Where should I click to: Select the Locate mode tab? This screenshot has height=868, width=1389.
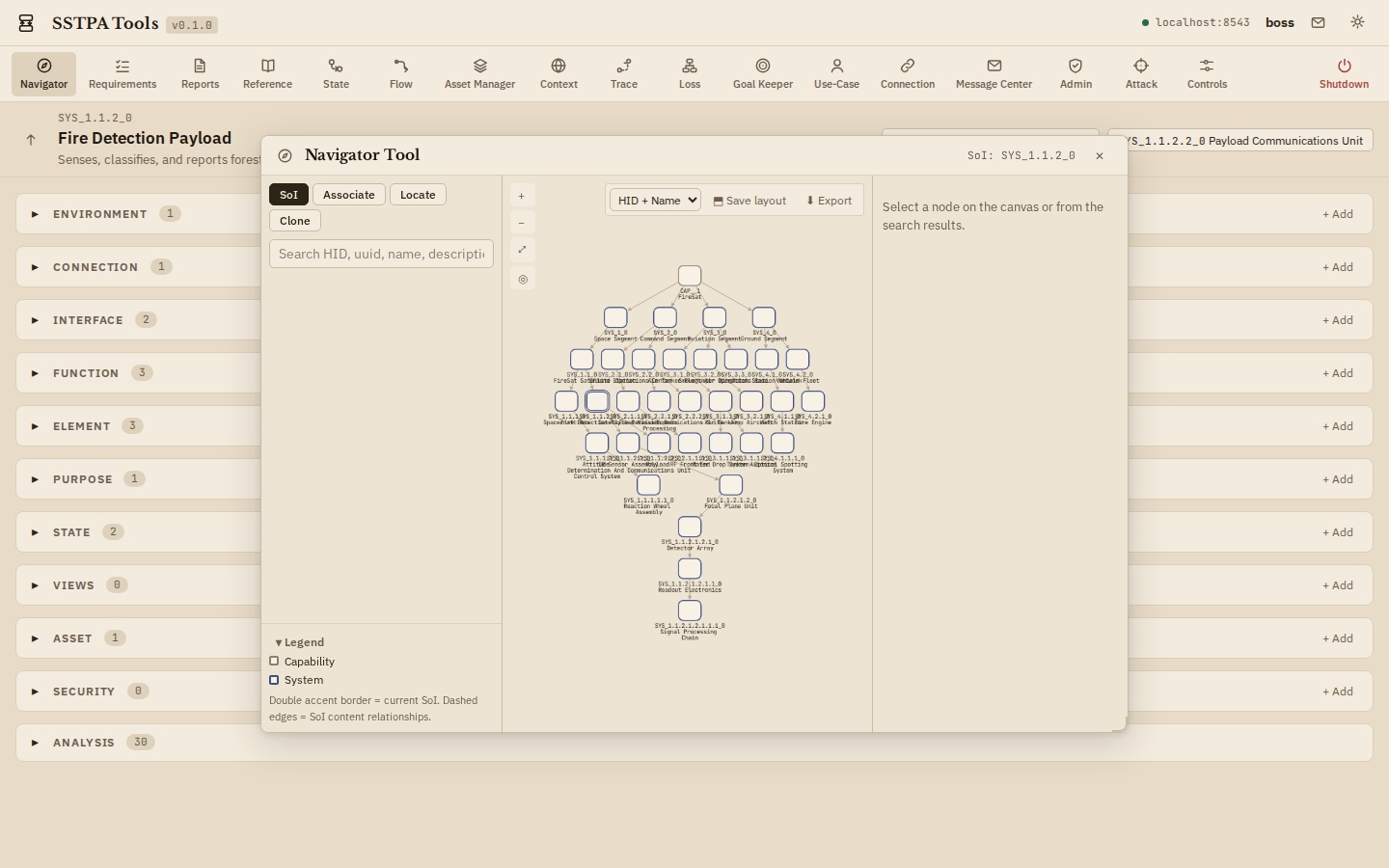[x=418, y=195]
